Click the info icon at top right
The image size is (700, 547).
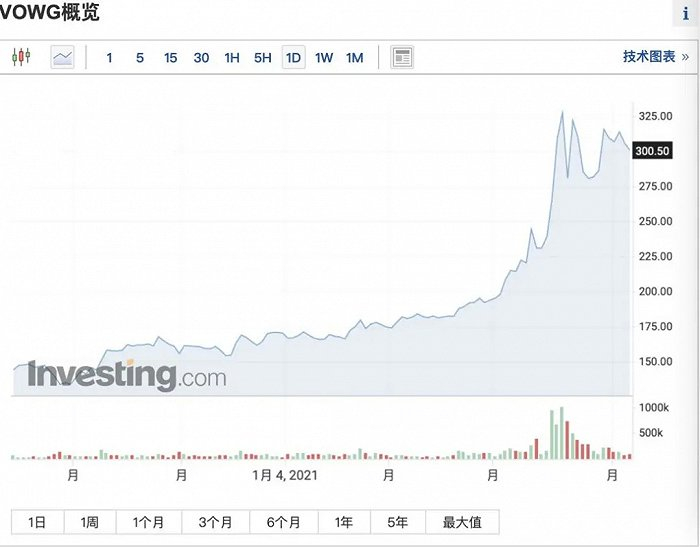pyautogui.click(x=686, y=15)
